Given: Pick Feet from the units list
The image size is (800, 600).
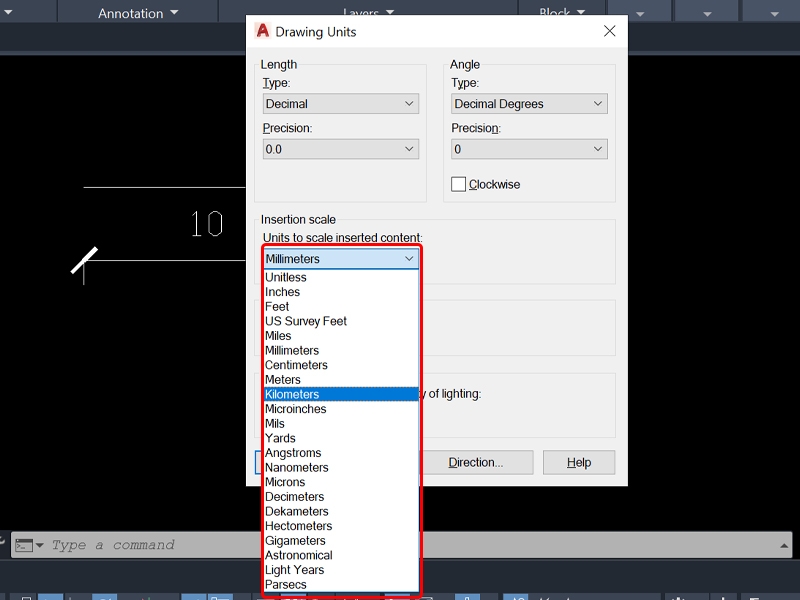Looking at the screenshot, I should pyautogui.click(x=341, y=307).
